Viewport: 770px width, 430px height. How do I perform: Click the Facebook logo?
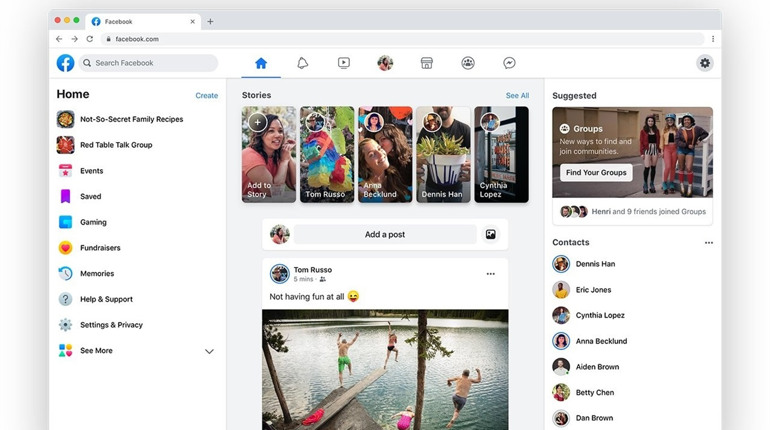(65, 63)
